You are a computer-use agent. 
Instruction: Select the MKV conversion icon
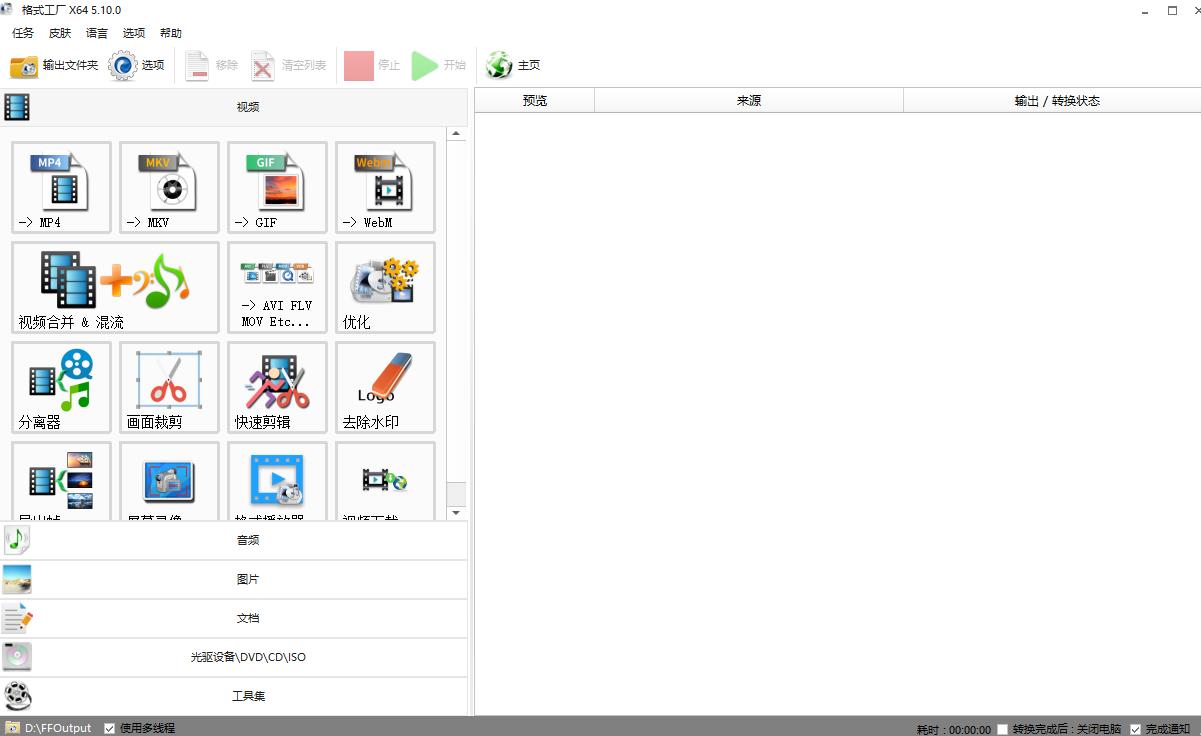pos(169,187)
